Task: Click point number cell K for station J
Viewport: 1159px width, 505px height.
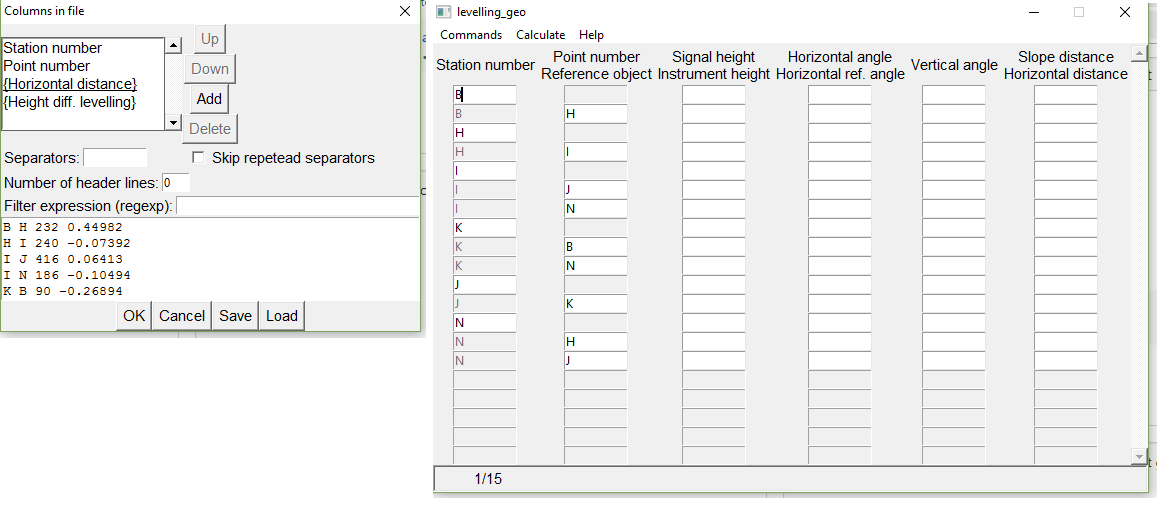Action: click(596, 304)
